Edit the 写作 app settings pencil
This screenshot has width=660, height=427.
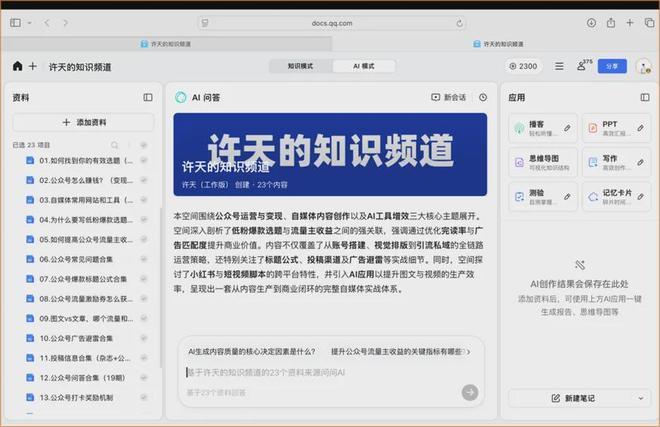click(640, 162)
